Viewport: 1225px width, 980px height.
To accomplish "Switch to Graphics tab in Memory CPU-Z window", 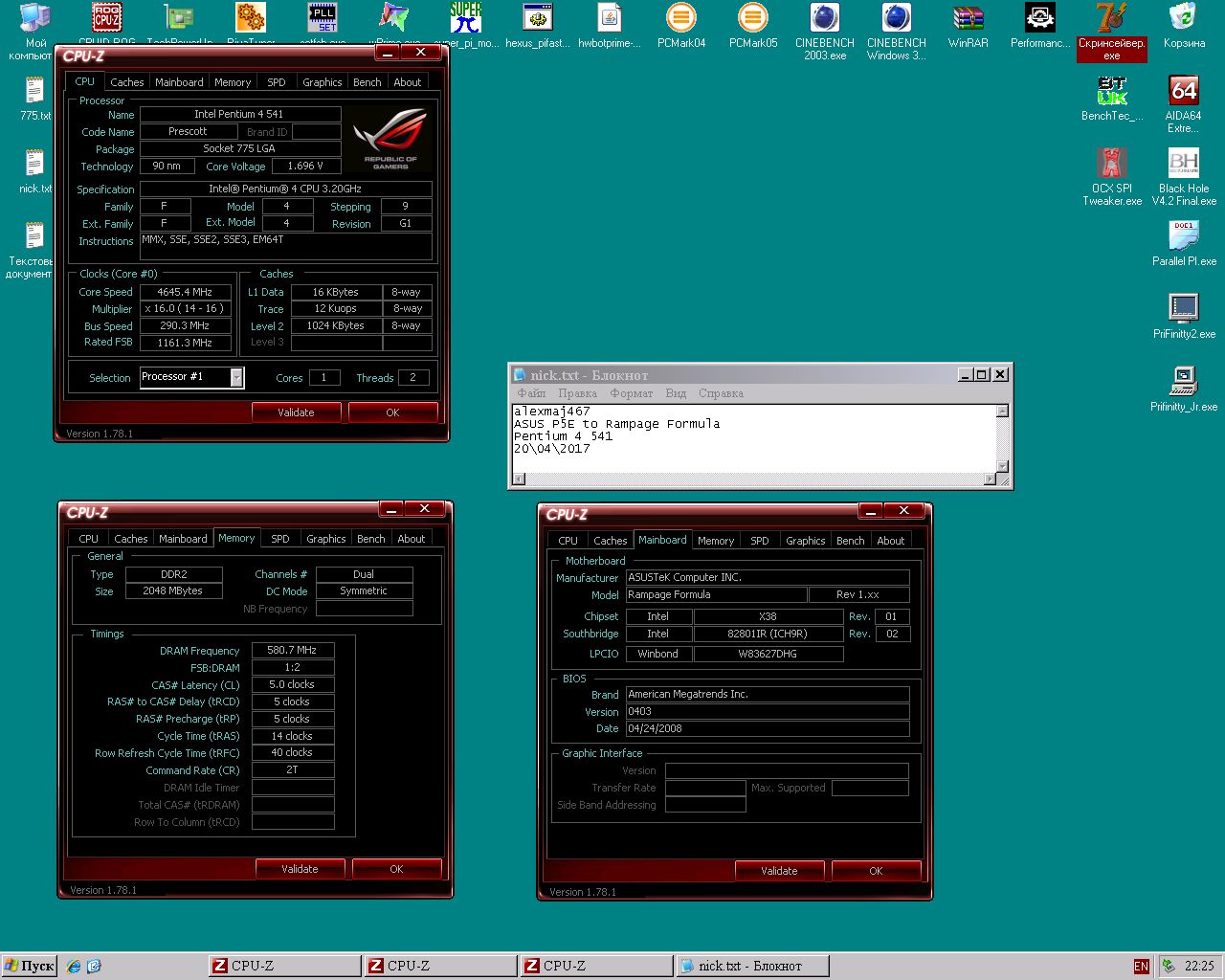I will point(326,539).
